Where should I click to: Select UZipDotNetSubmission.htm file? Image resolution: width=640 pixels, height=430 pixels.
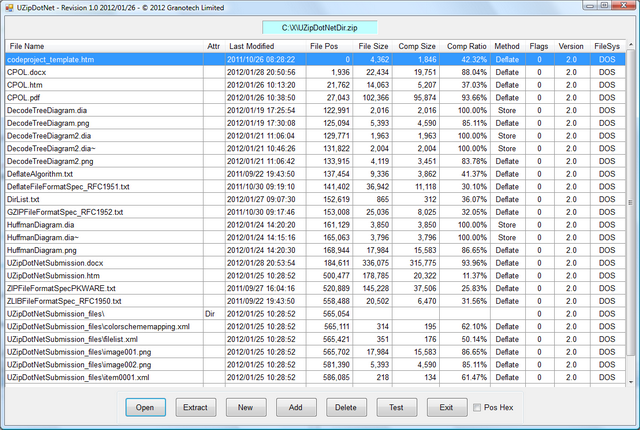(315, 275)
